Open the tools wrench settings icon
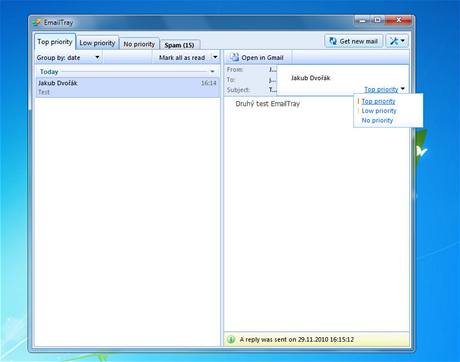Screen dimensions: 460x362 [x=394, y=41]
